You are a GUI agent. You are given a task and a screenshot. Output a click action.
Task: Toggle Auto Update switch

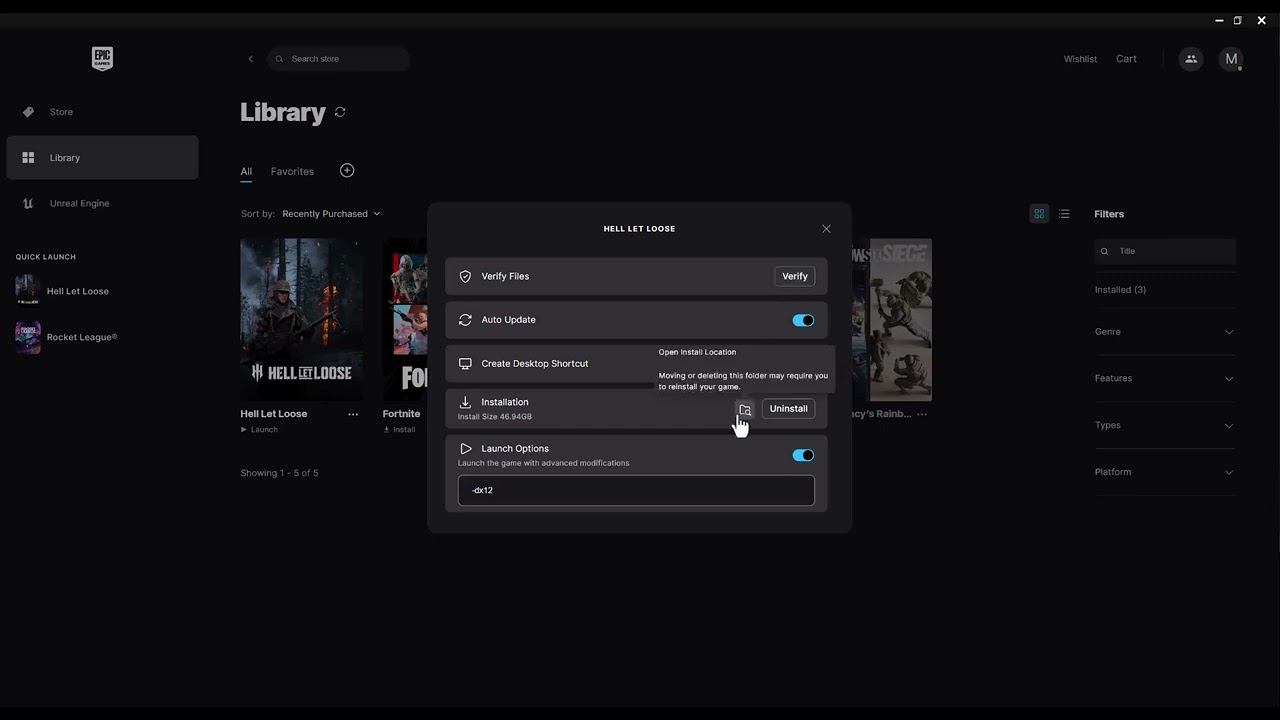click(803, 320)
